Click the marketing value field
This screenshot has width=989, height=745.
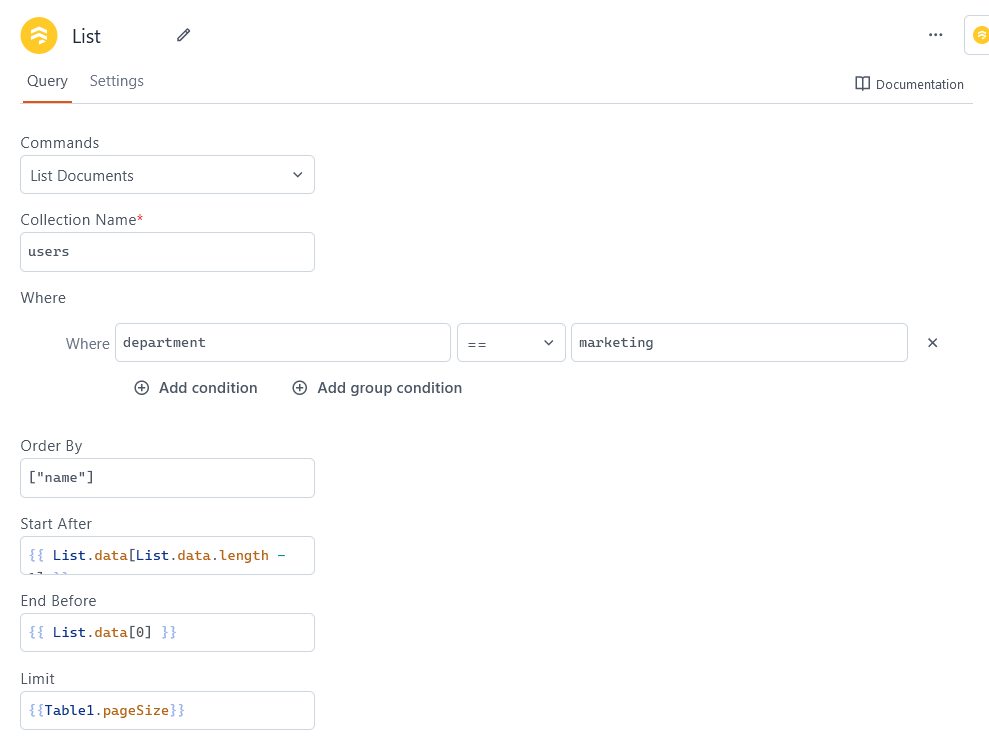pos(739,342)
